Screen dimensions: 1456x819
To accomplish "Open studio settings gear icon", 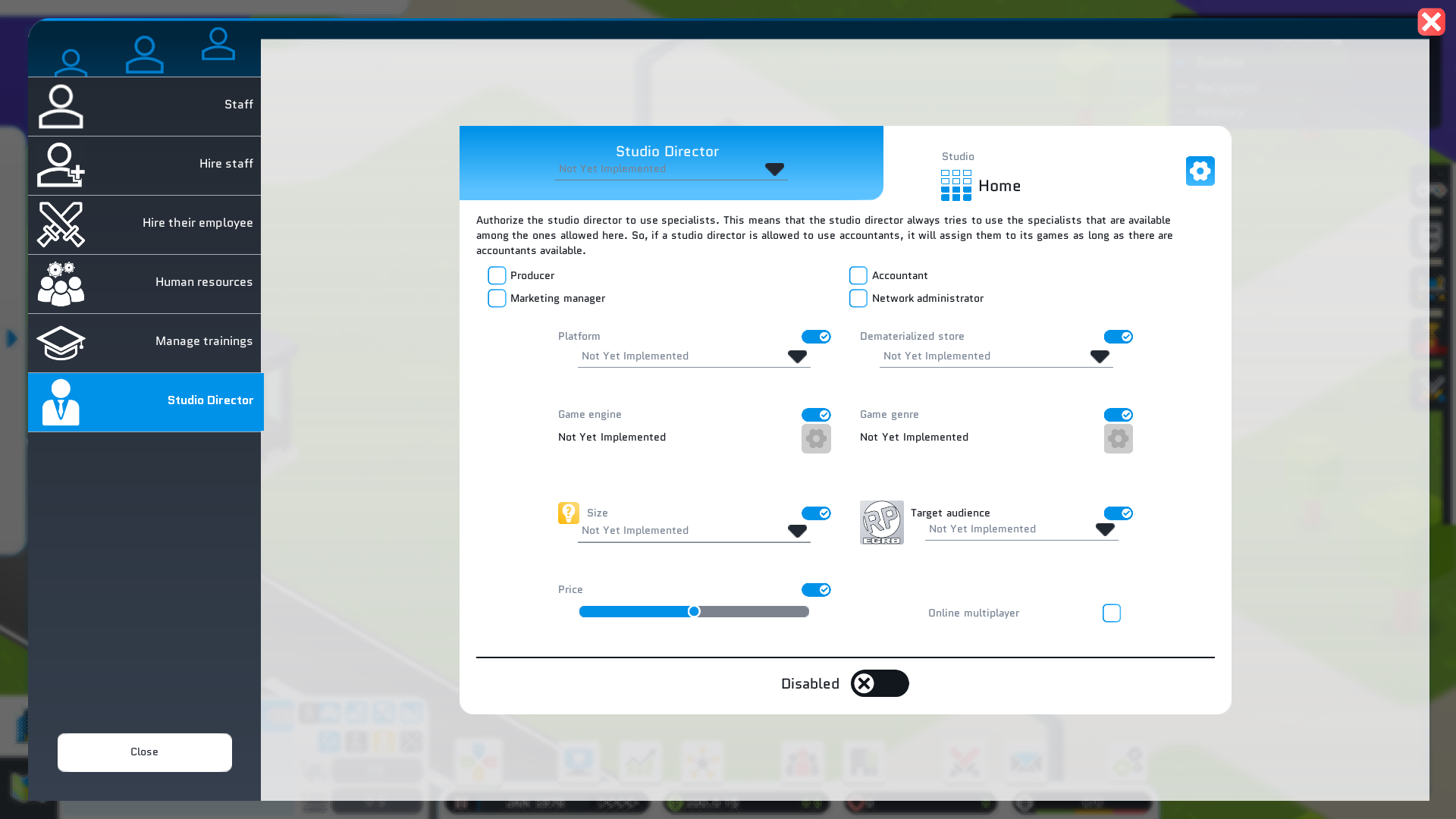I will [x=1200, y=171].
